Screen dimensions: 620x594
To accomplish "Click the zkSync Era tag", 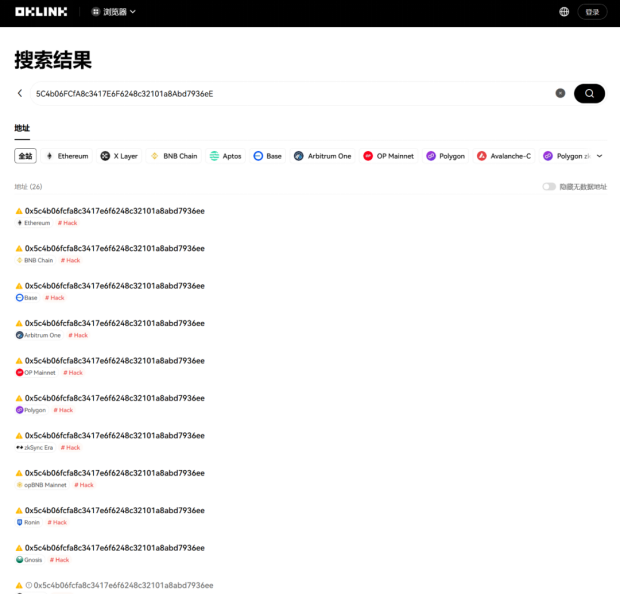I will (34, 448).
